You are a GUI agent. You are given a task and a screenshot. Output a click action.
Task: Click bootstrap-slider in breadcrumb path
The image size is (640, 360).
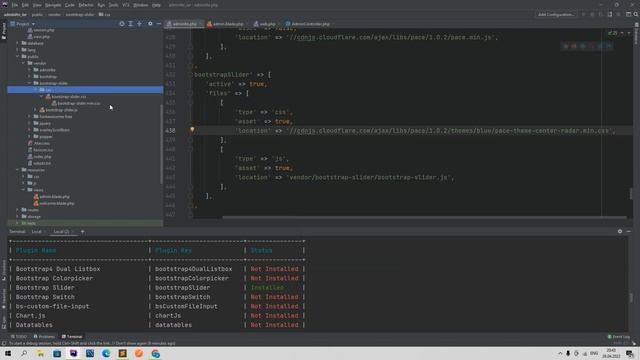coord(80,15)
